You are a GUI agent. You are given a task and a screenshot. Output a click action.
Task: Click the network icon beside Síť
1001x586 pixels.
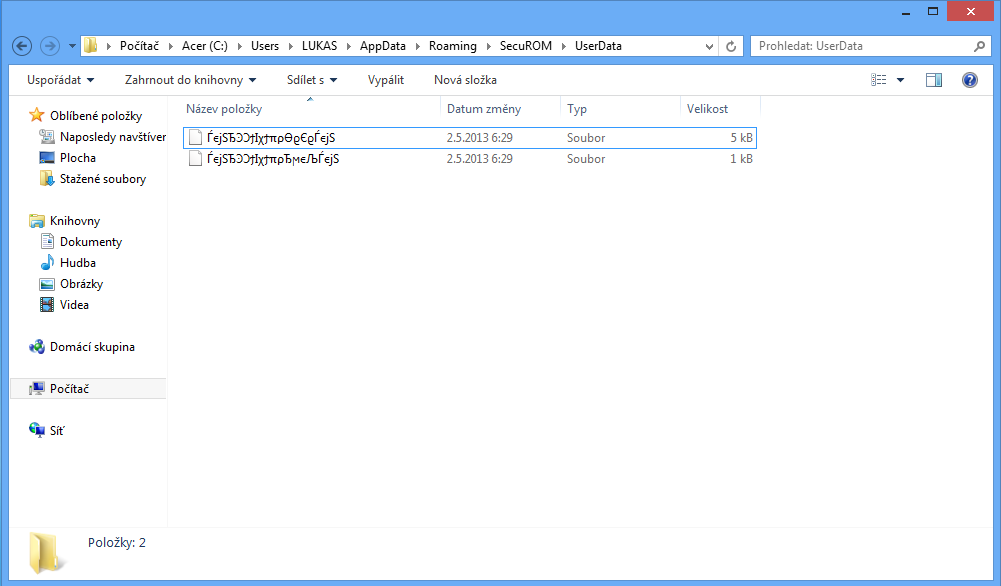pyautogui.click(x=37, y=430)
